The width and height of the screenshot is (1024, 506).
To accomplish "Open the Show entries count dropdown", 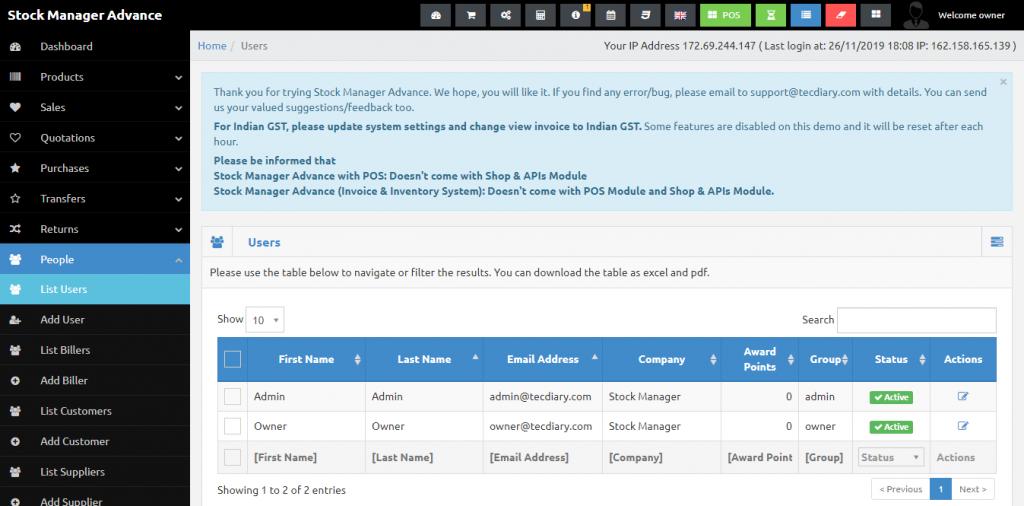I will coord(265,320).
